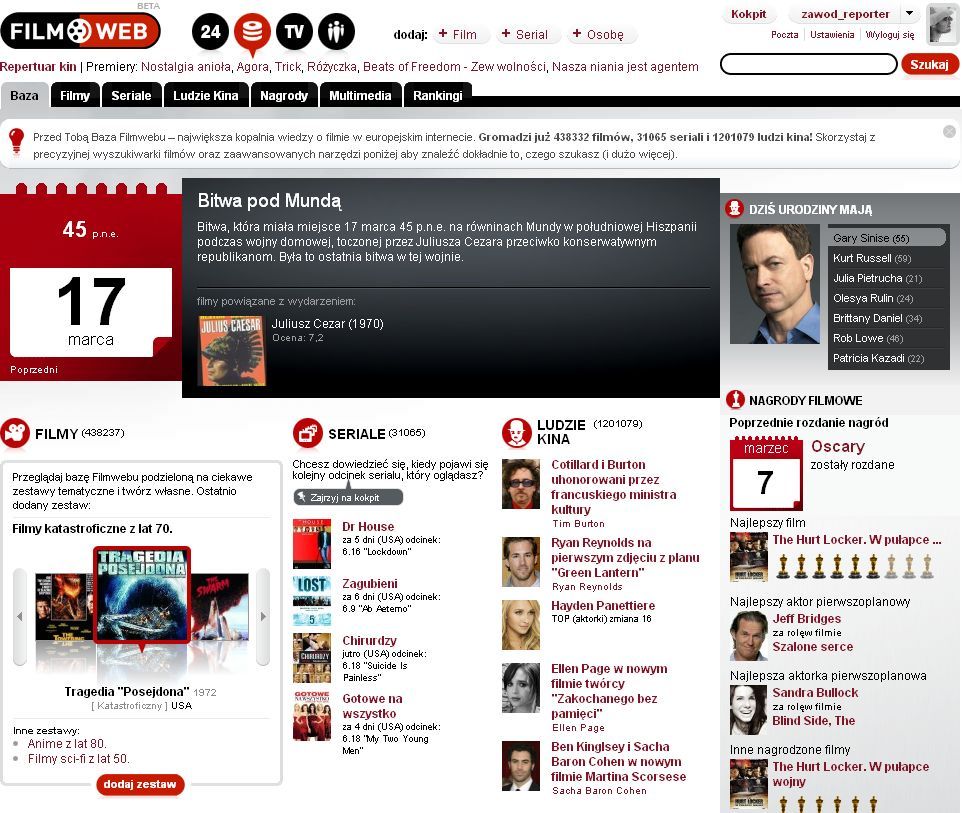Viewport: 962px width, 813px height.
Task: Focus the search input field
Action: [x=808, y=64]
